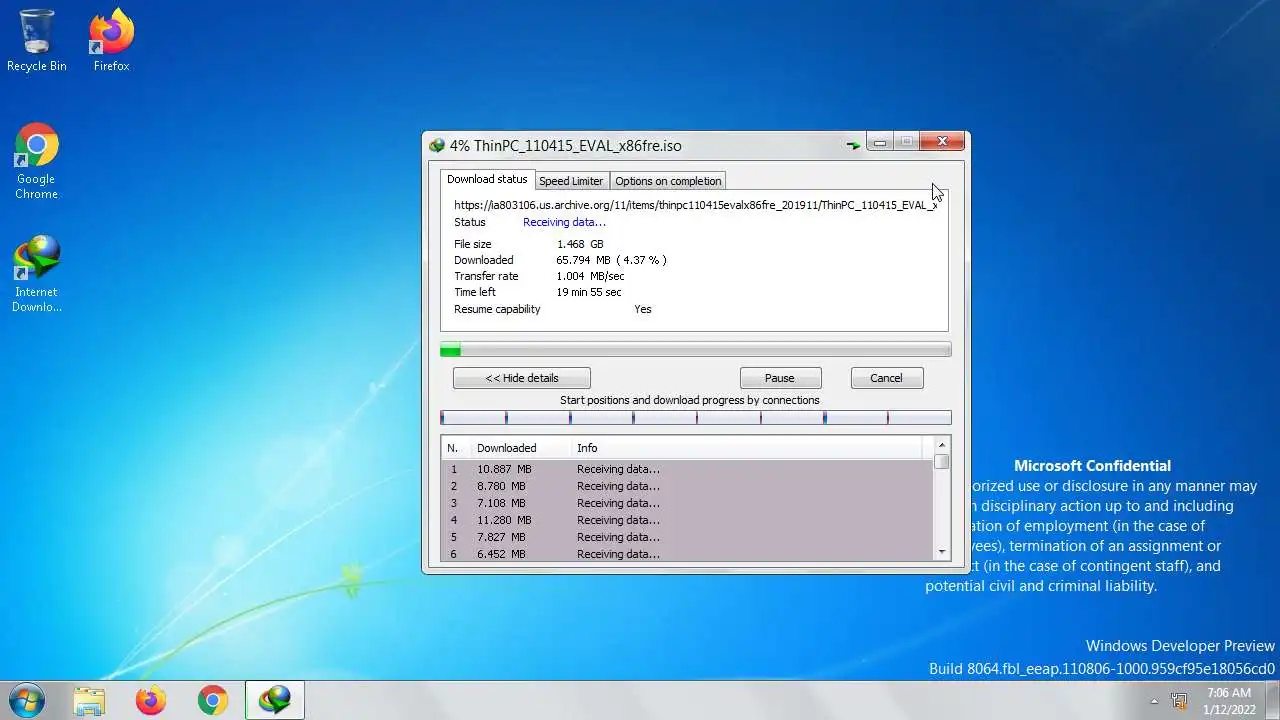
Task: Open the Options on completion tab
Action: (x=668, y=181)
